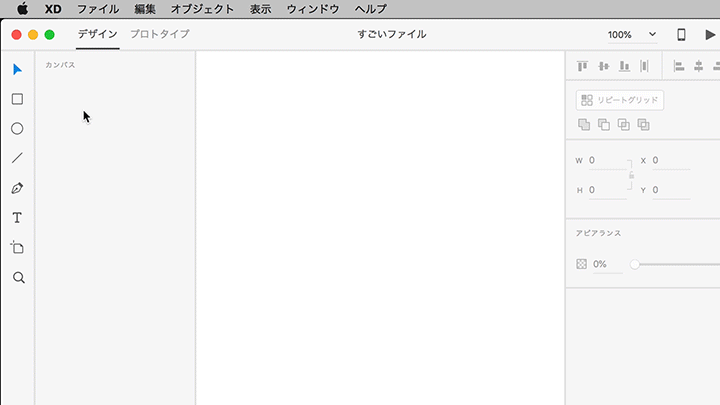Click the opacity slider handle
The width and height of the screenshot is (720, 405).
click(x=634, y=264)
